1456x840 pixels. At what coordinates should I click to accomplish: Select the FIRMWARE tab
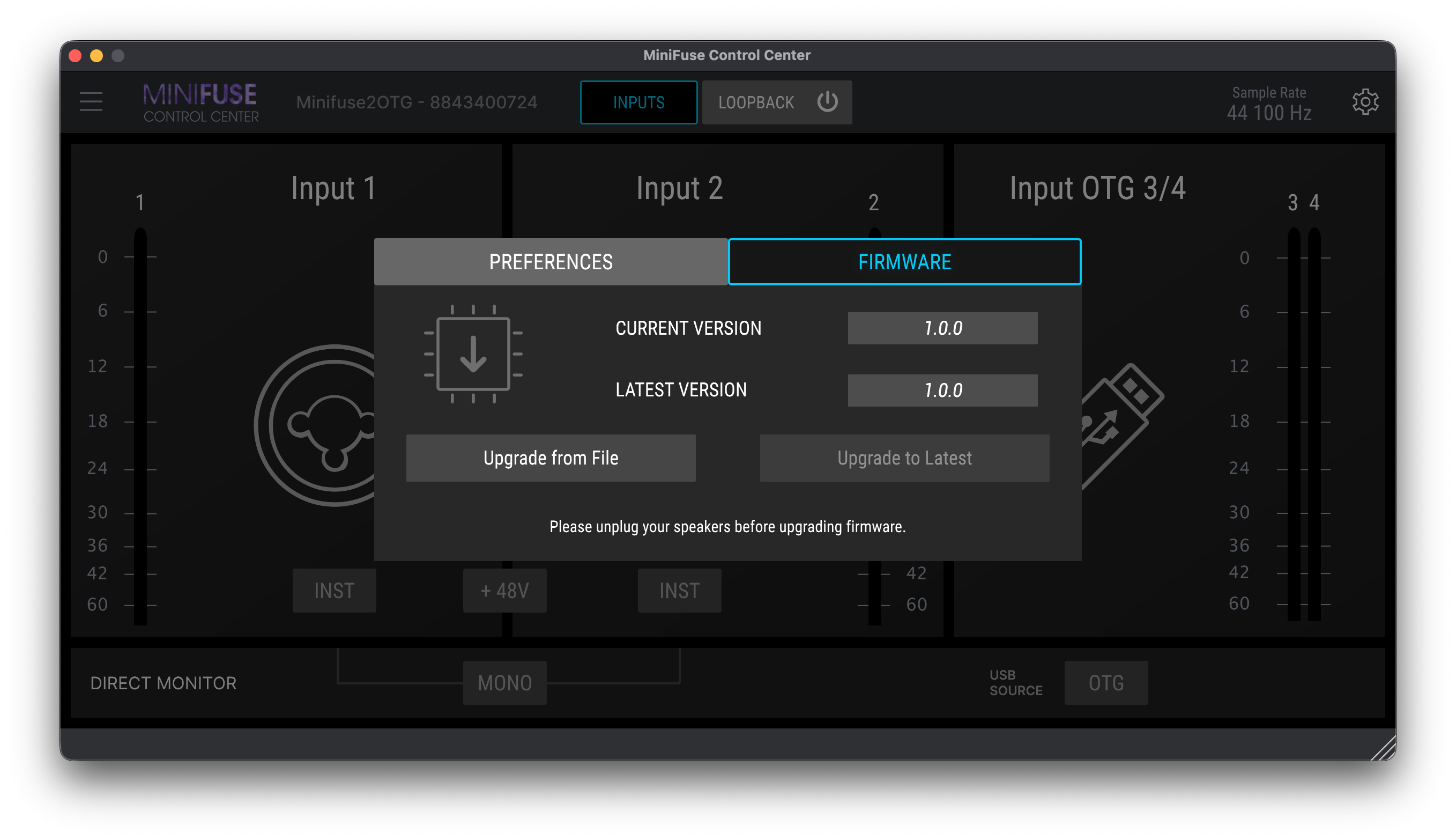click(904, 262)
